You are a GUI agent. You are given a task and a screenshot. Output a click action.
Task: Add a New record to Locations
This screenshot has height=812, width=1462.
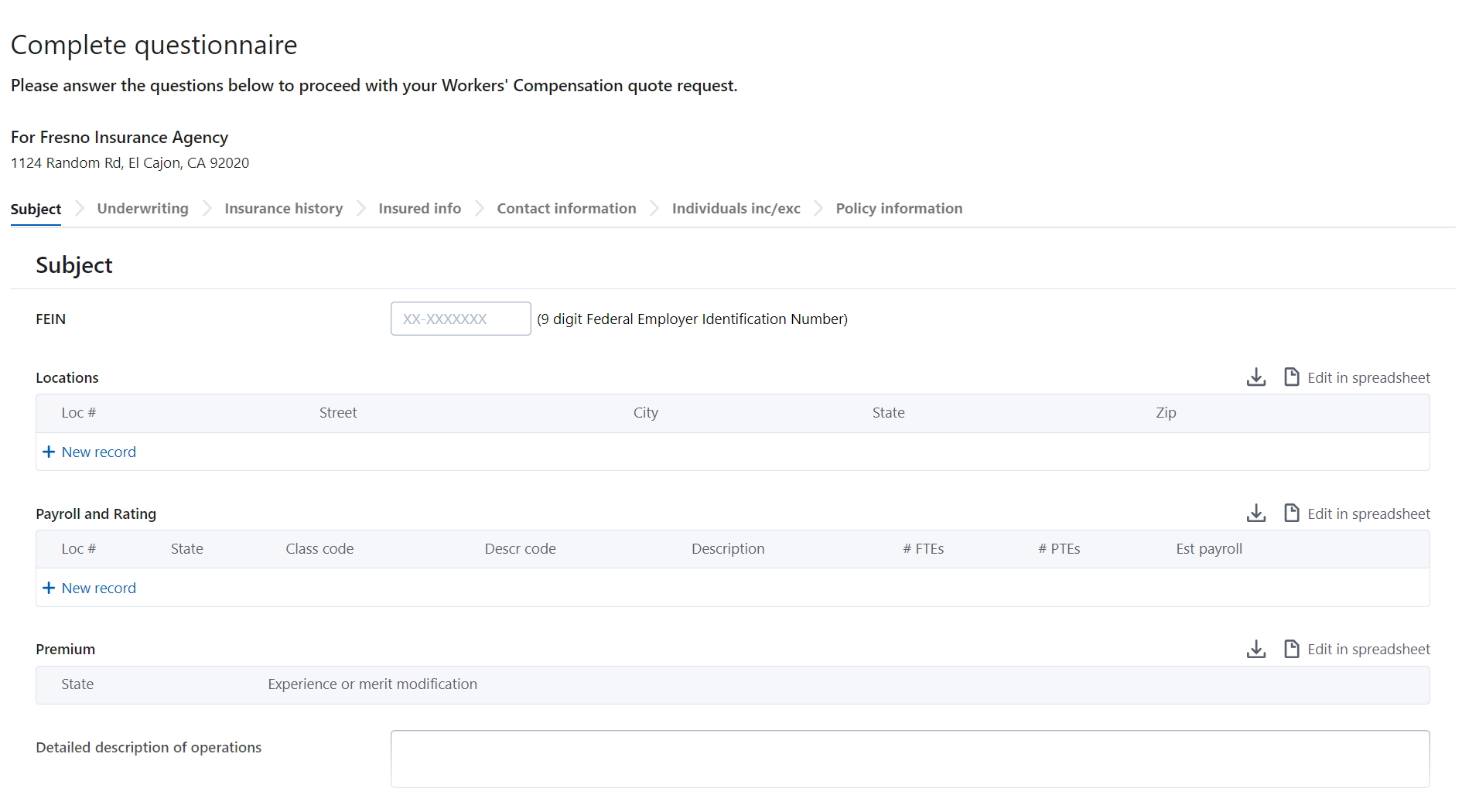(x=98, y=452)
